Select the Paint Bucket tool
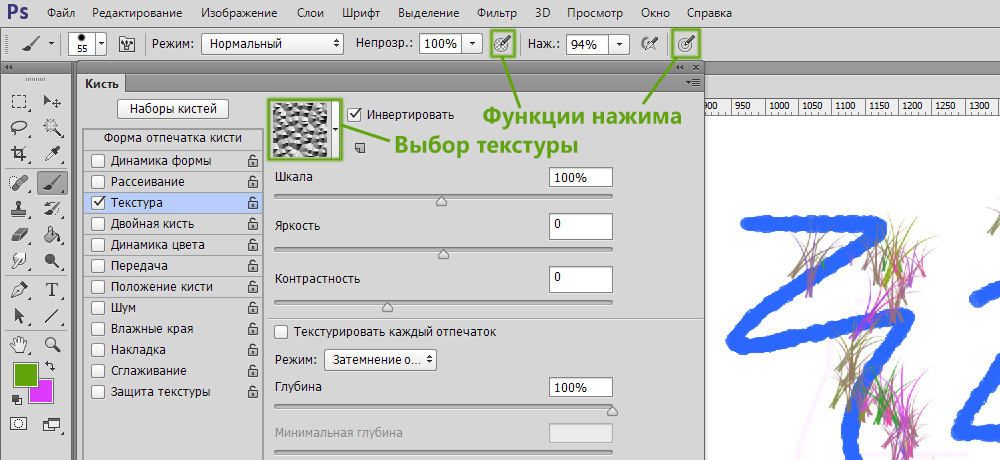Viewport: 1000px width, 460px height. pyautogui.click(x=52, y=234)
